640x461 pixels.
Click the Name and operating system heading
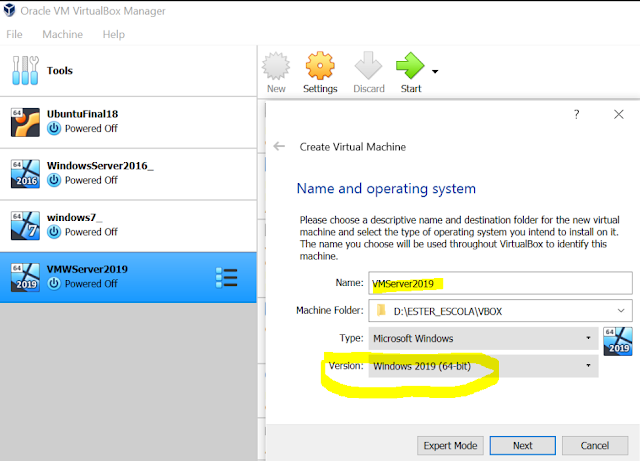(x=386, y=189)
